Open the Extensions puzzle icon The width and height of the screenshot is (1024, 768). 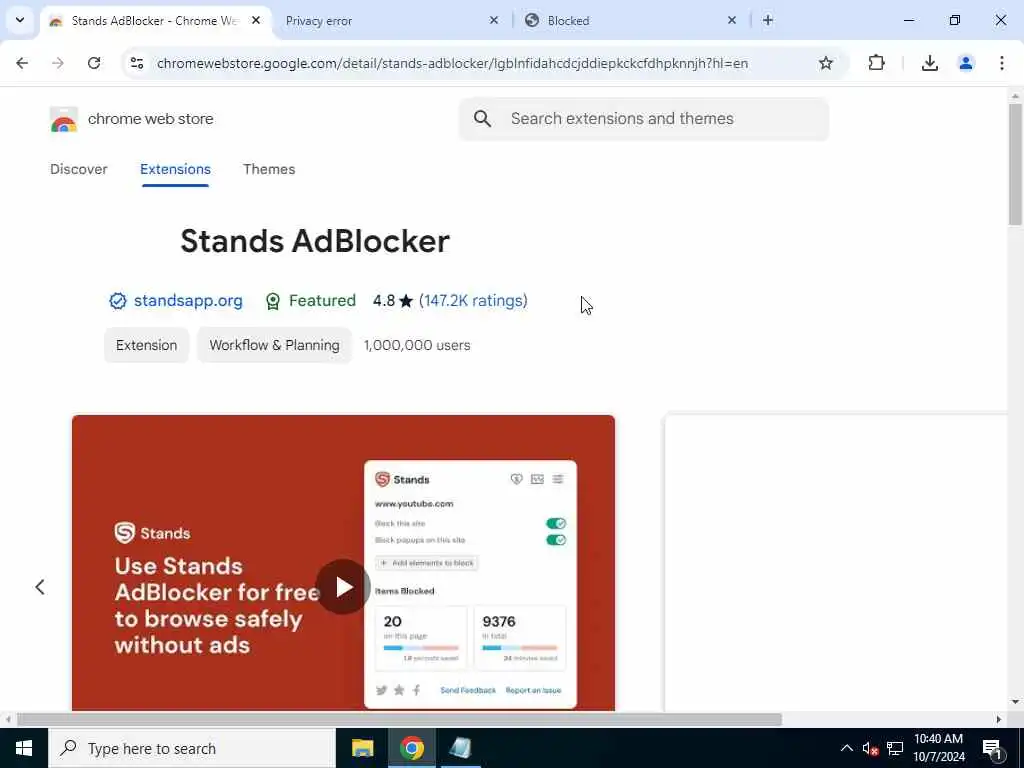pos(876,63)
